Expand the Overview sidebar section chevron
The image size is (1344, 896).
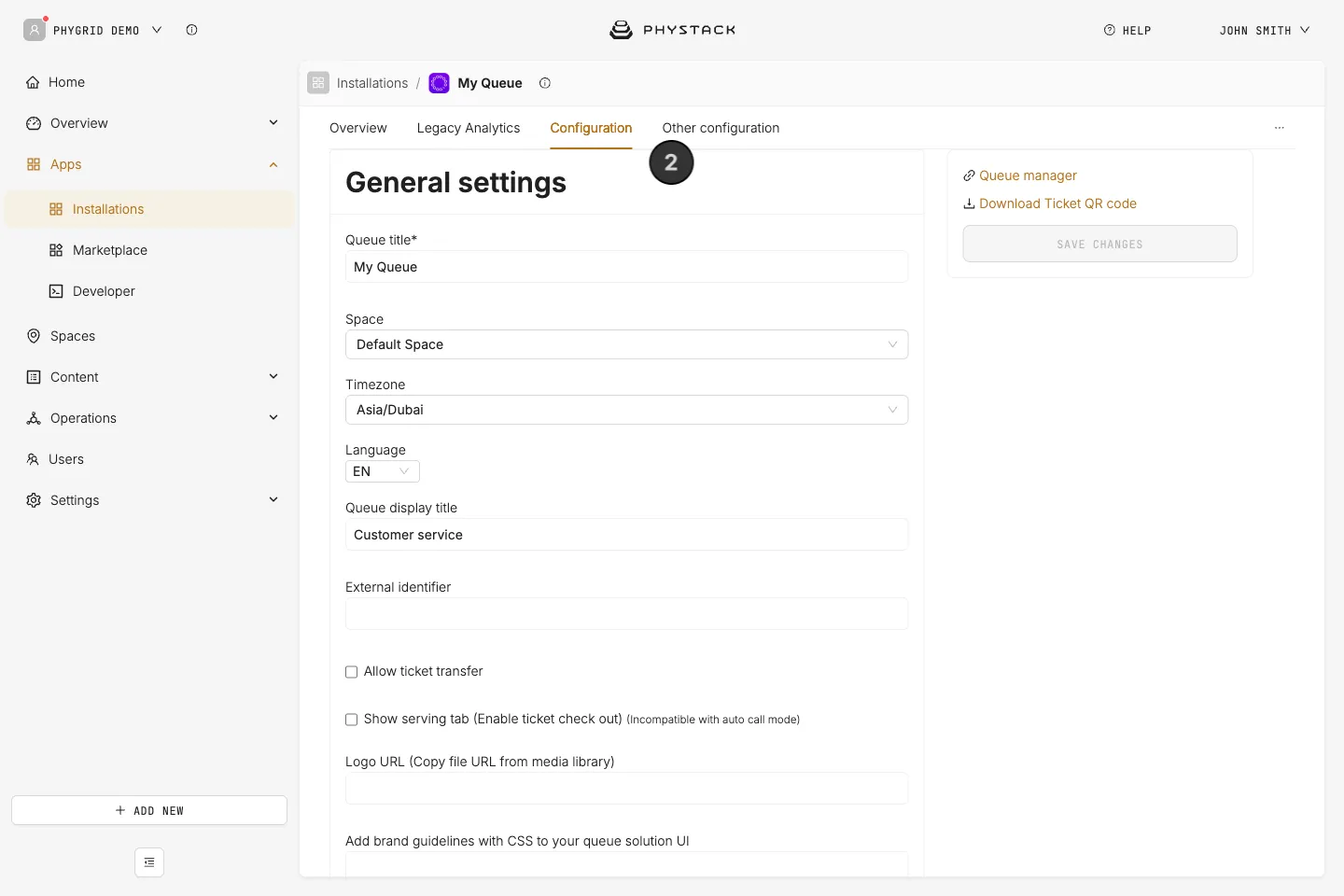pos(273,122)
